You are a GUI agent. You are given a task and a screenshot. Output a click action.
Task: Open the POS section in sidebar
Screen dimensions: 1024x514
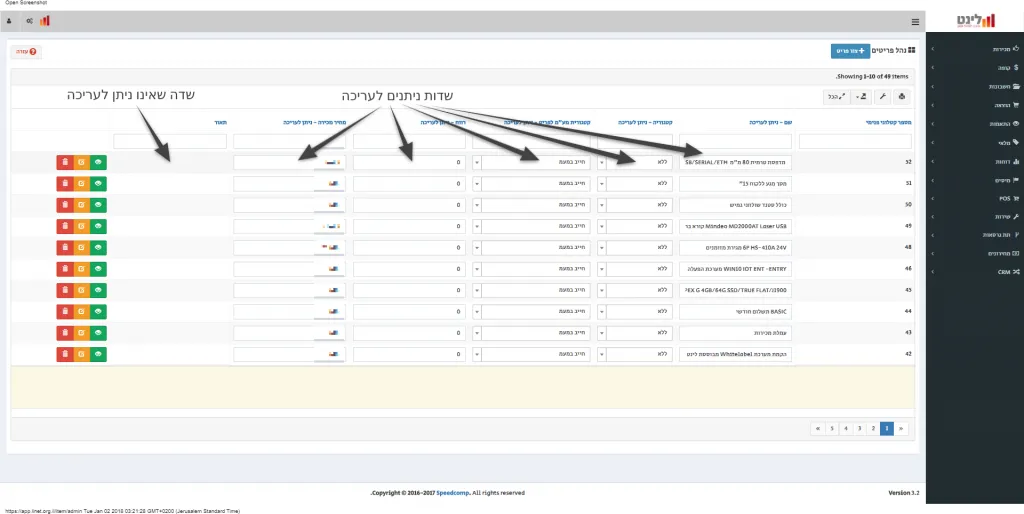(975, 198)
